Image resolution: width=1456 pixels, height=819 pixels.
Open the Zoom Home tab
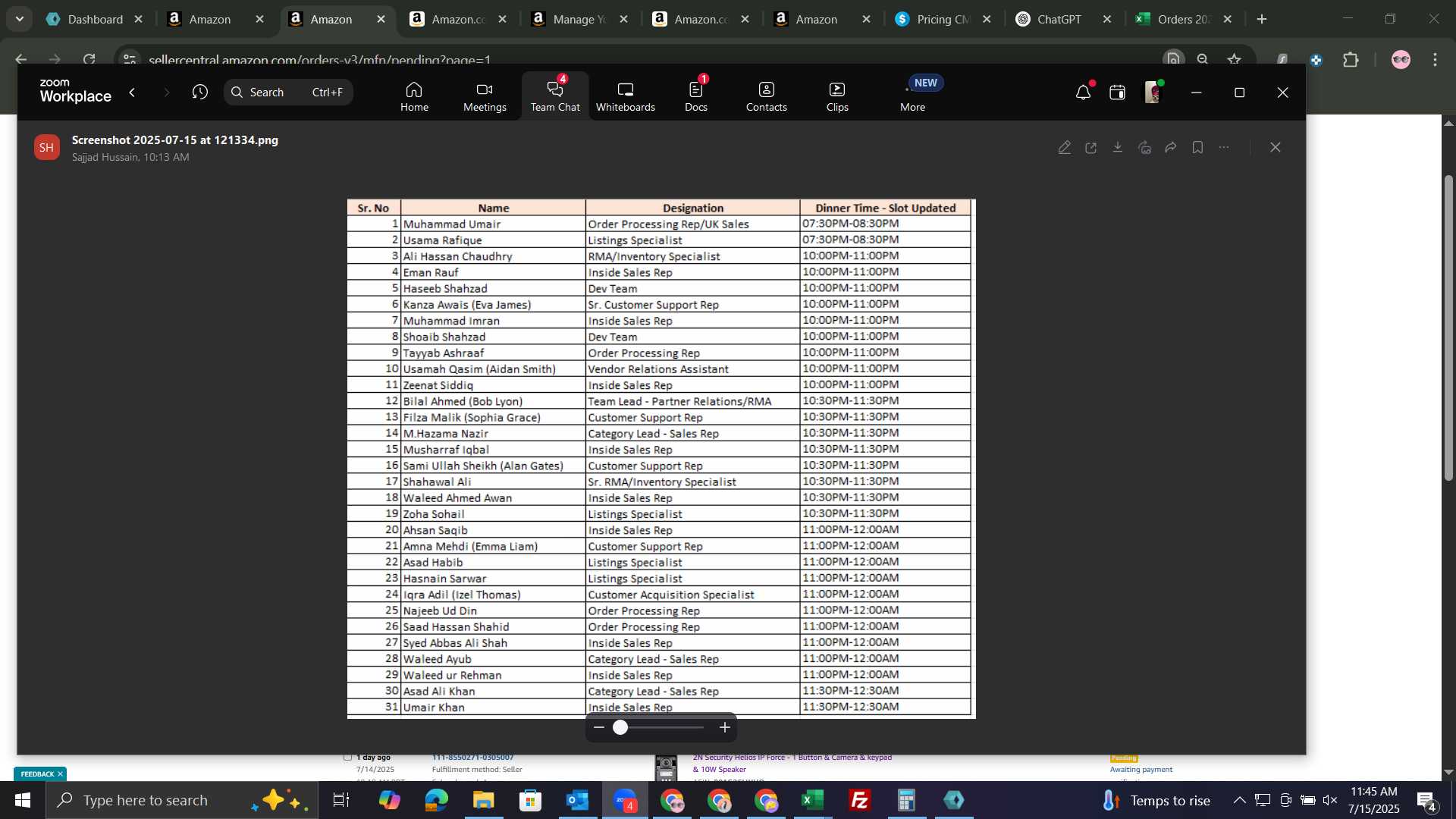point(414,96)
